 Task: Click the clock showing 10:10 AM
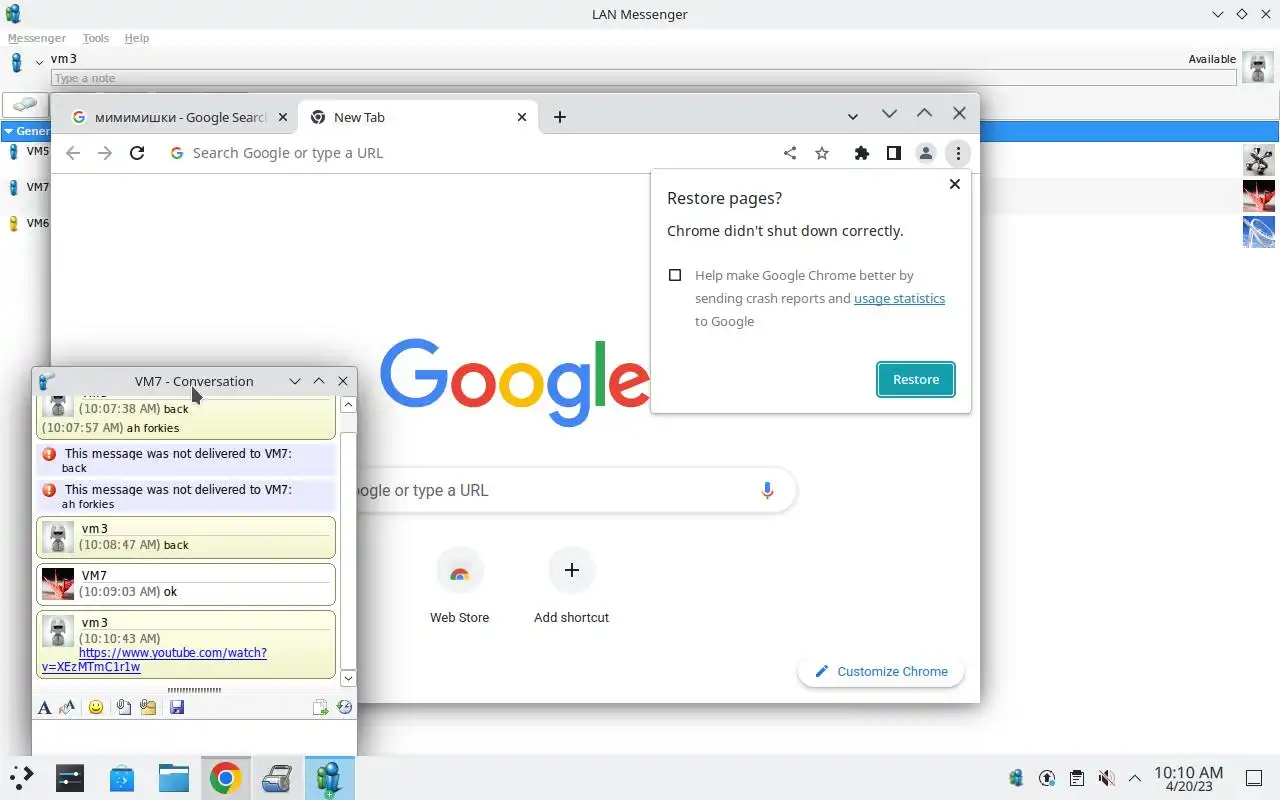coord(1188,778)
